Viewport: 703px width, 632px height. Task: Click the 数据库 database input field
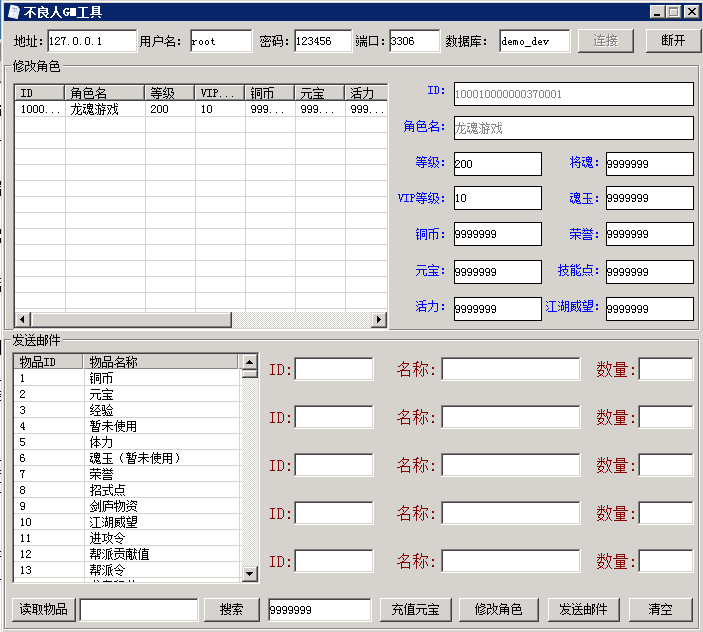[x=534, y=41]
